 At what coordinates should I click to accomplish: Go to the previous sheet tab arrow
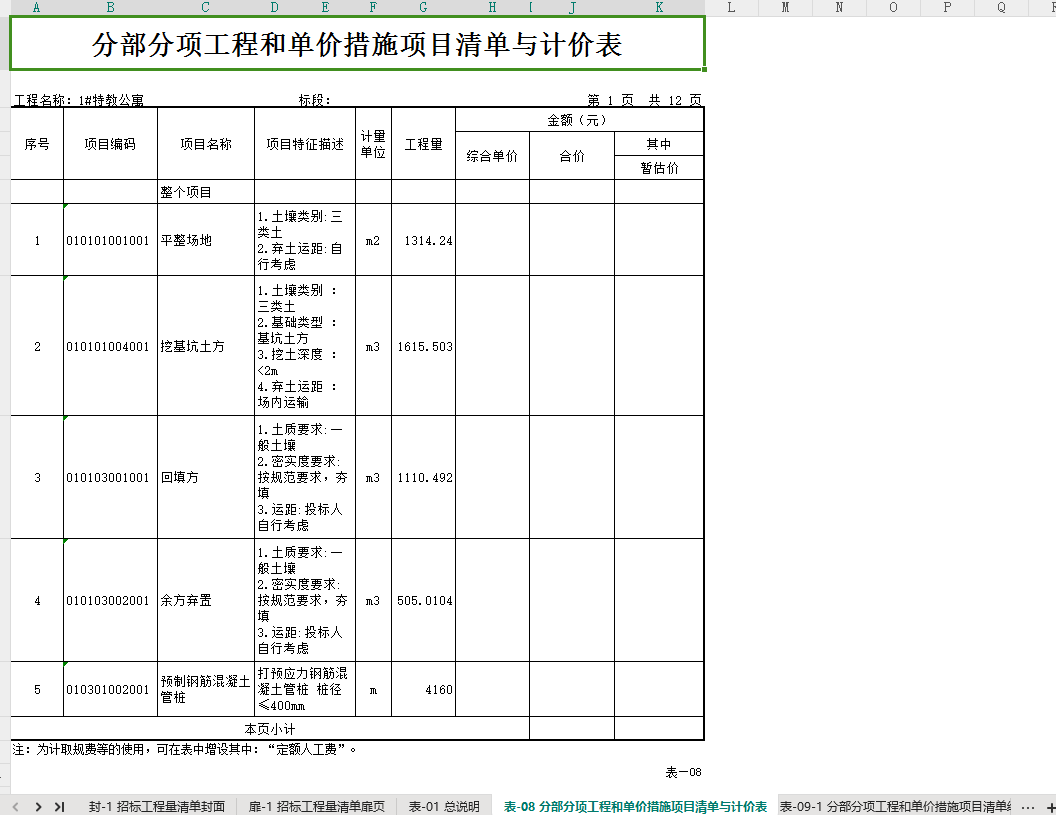(15, 806)
